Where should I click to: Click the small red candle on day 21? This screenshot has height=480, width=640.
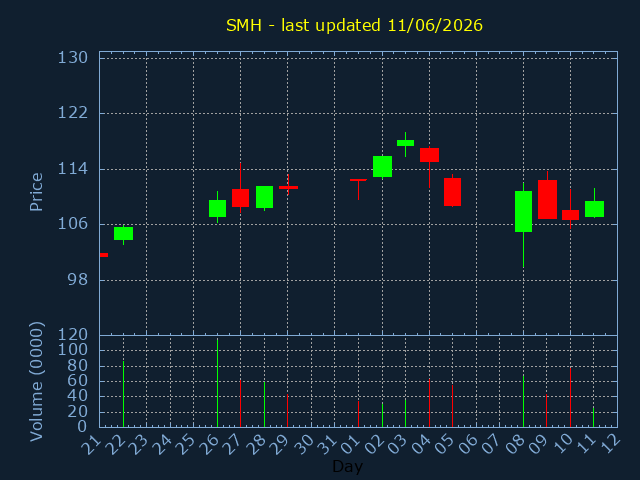104,255
